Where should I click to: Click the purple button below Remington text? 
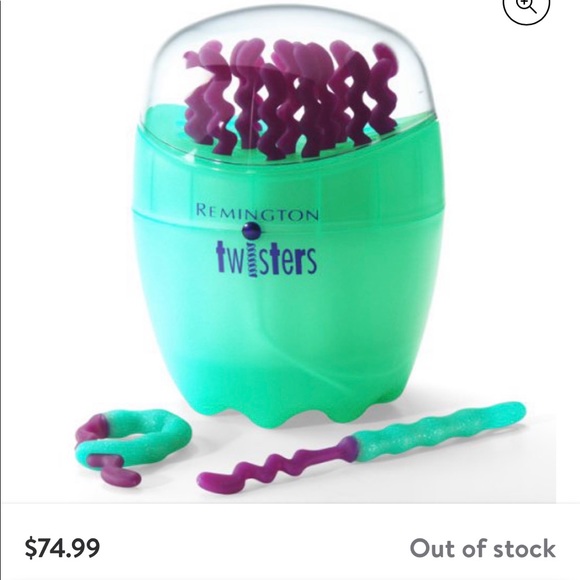252,231
